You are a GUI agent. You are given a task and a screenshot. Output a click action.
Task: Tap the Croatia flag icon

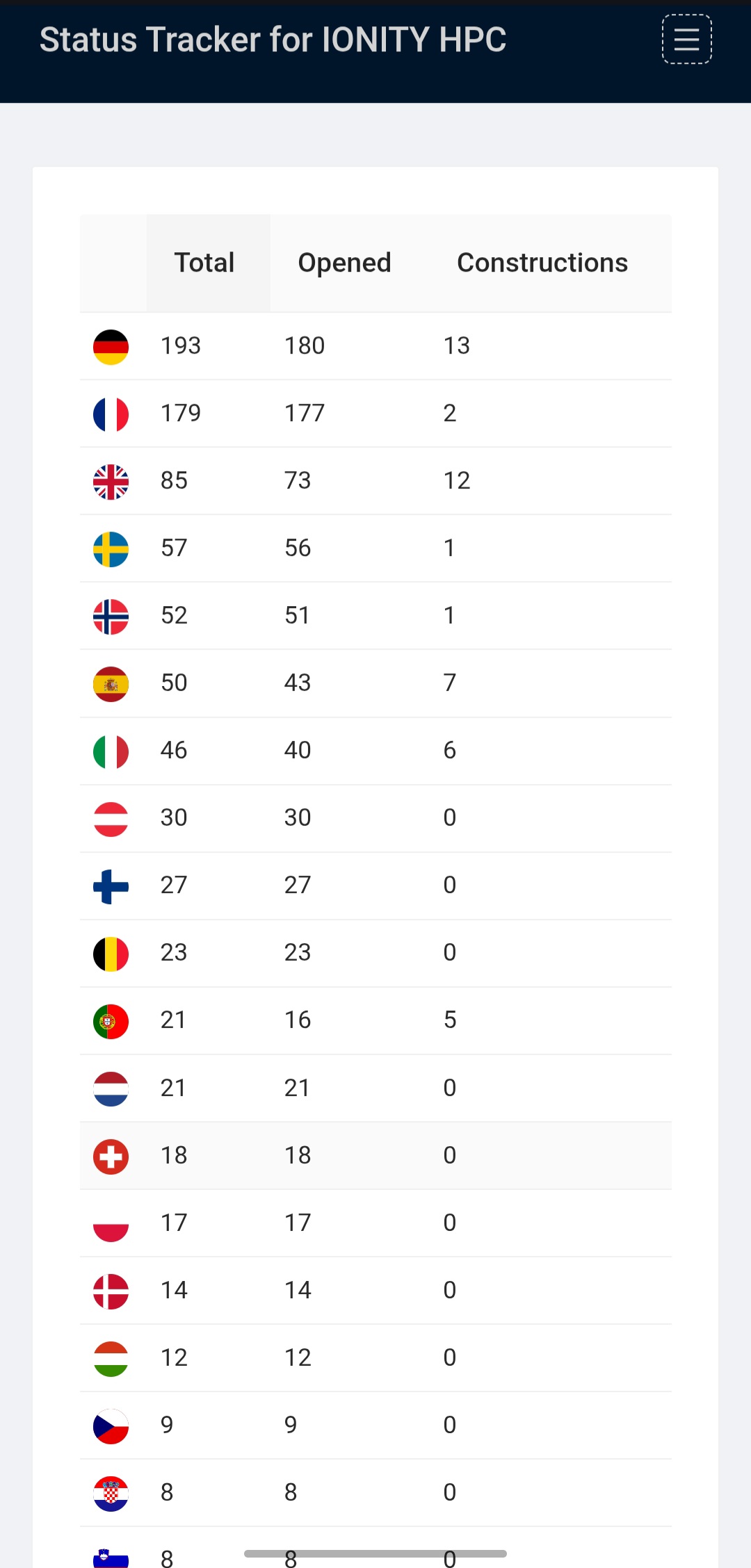[111, 1494]
